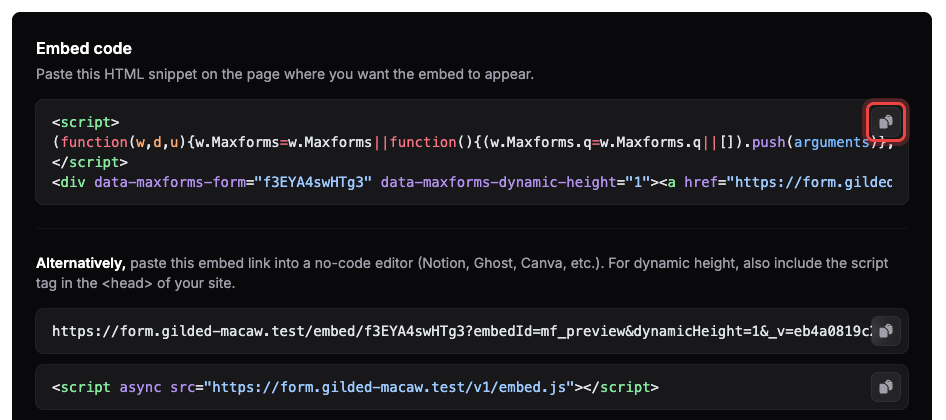Click the script async src code line

coord(355,387)
